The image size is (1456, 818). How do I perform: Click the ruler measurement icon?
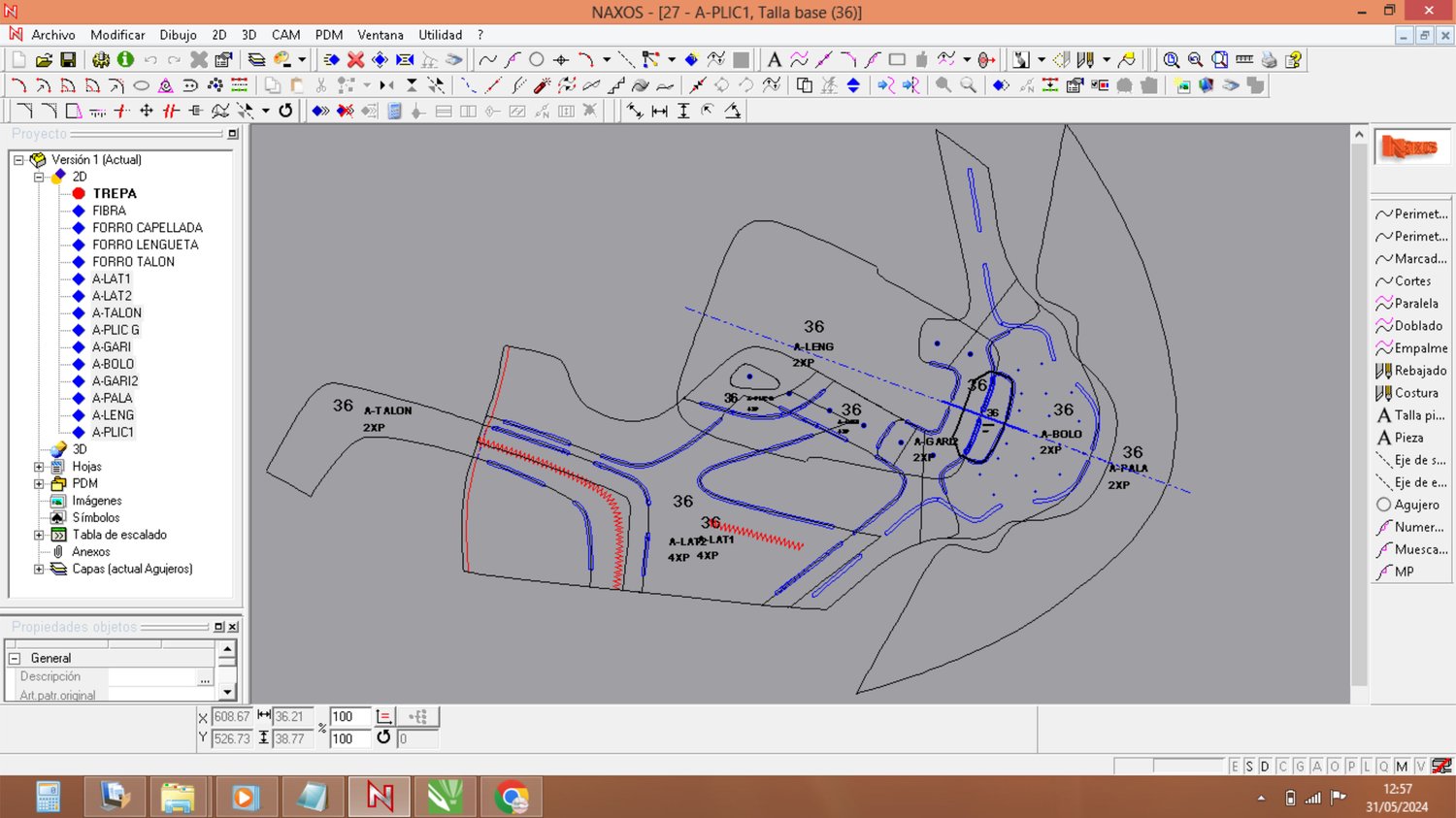(1244, 60)
